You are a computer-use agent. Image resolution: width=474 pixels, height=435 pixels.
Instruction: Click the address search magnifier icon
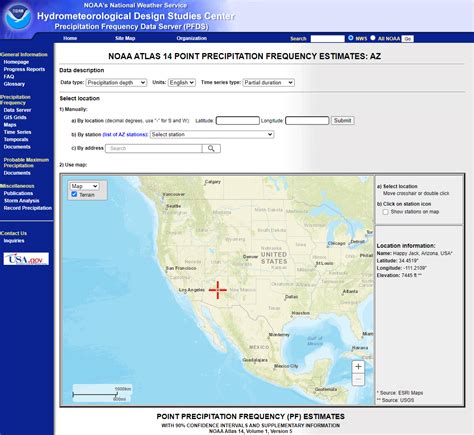211,148
